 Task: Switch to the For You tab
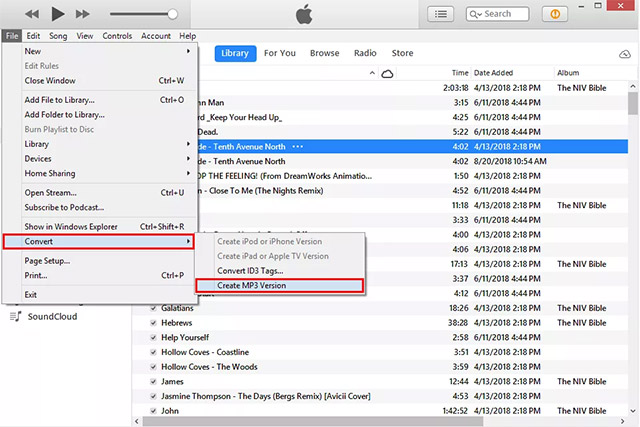point(280,53)
